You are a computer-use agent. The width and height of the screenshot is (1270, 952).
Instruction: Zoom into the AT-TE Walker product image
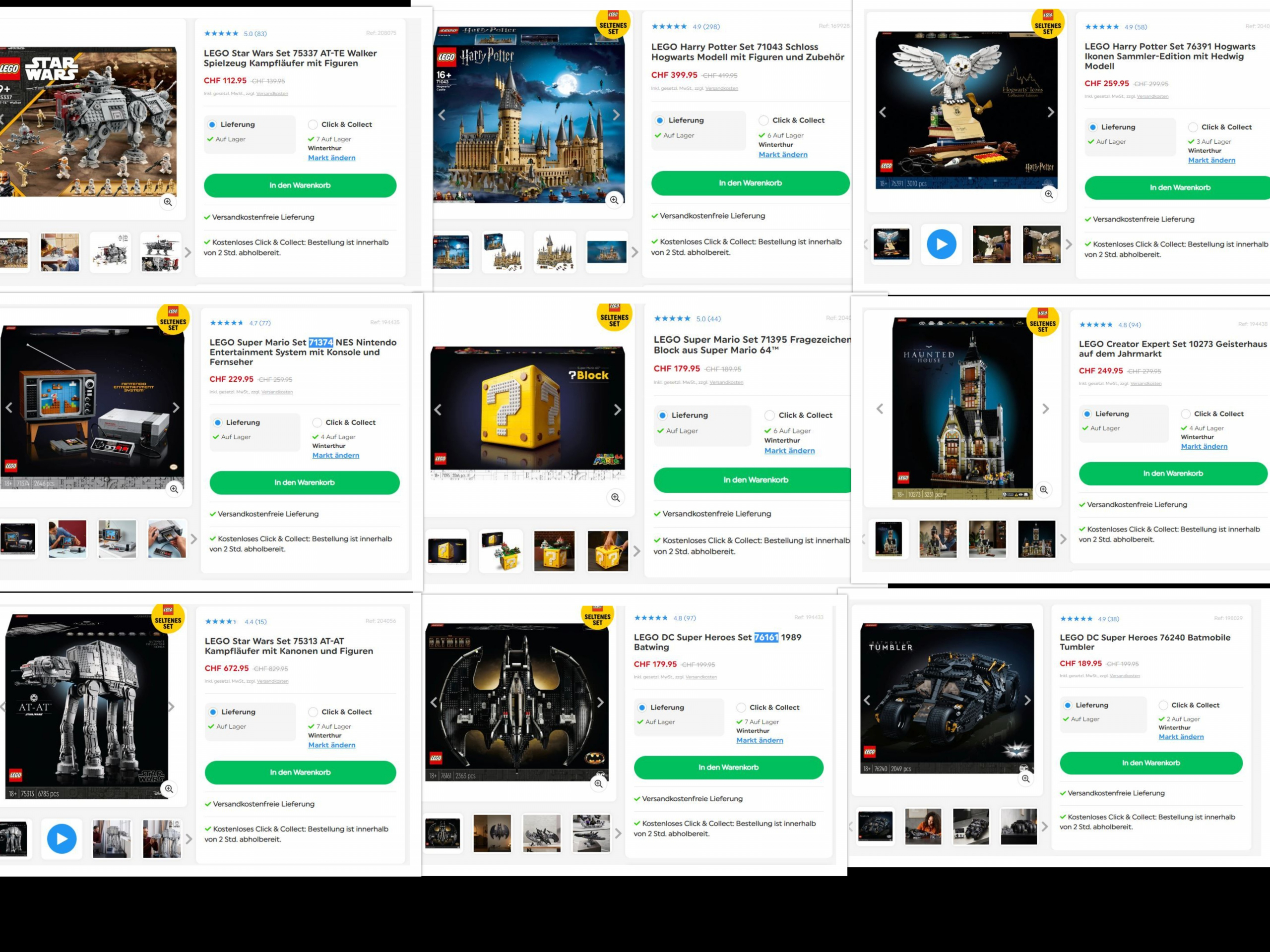point(168,202)
